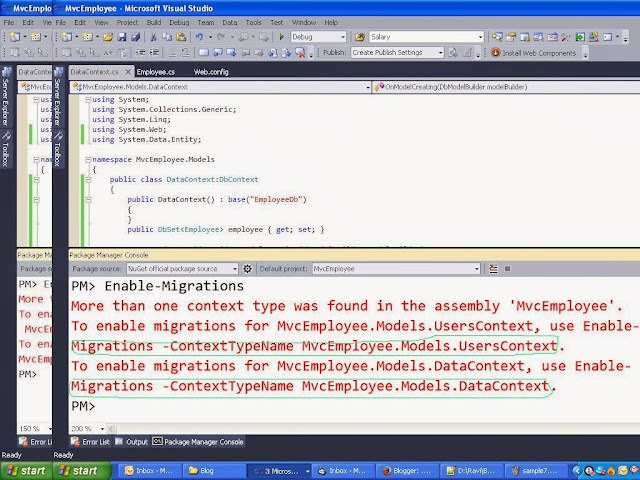
Task: Click the 'PM> Enable-Migrations' command line
Action: [158, 286]
